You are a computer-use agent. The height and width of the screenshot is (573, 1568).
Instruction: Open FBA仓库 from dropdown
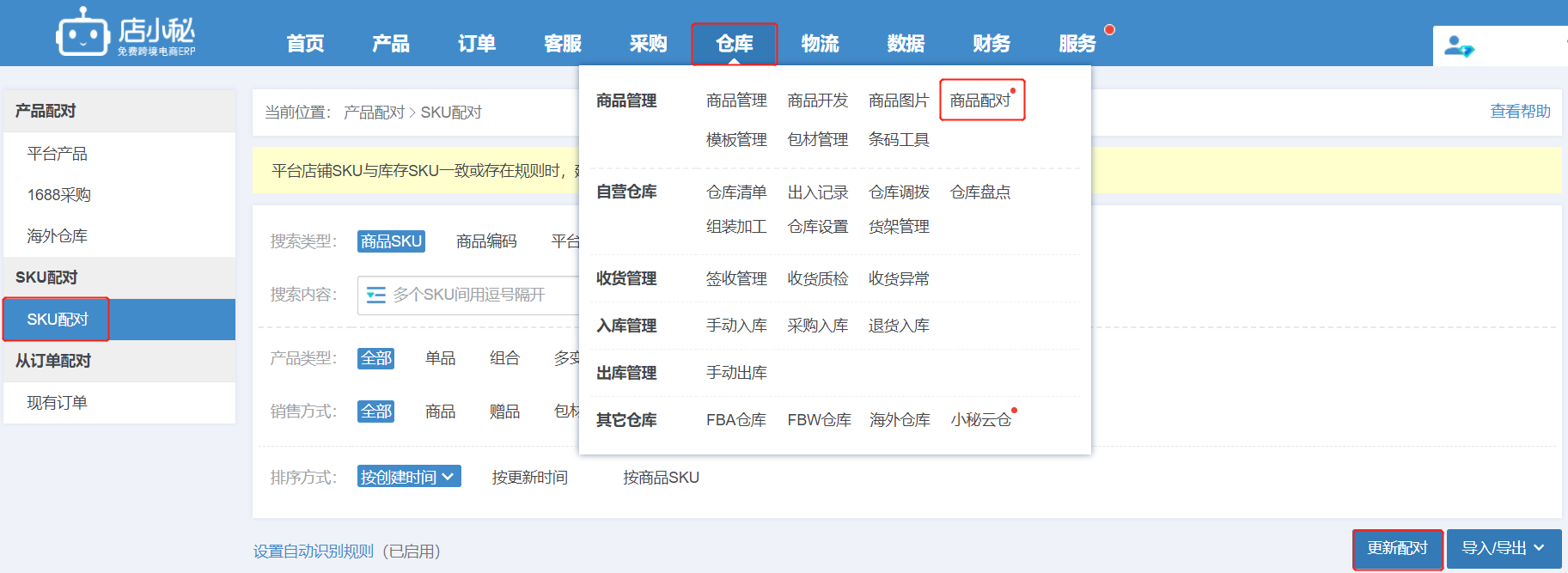click(736, 420)
